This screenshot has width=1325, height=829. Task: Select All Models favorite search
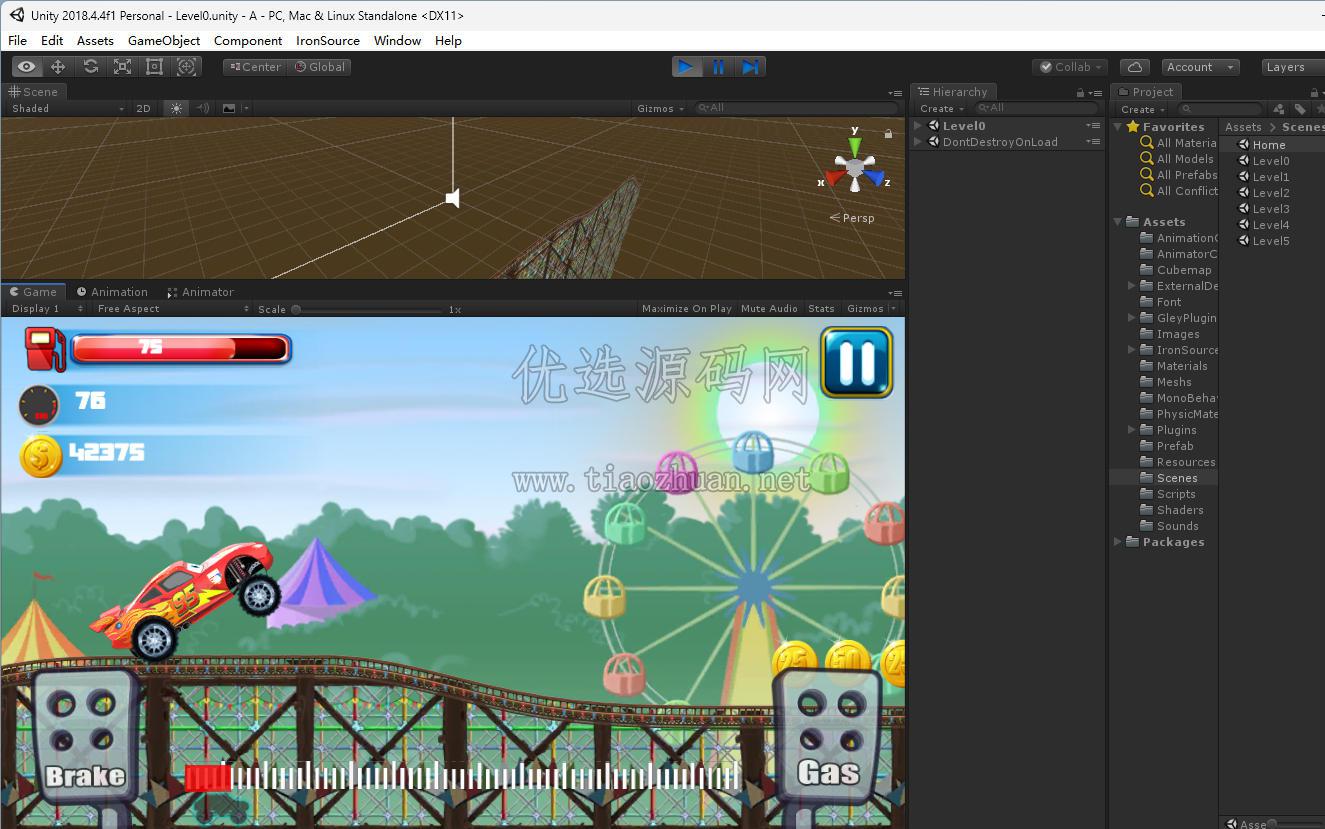(x=1177, y=159)
